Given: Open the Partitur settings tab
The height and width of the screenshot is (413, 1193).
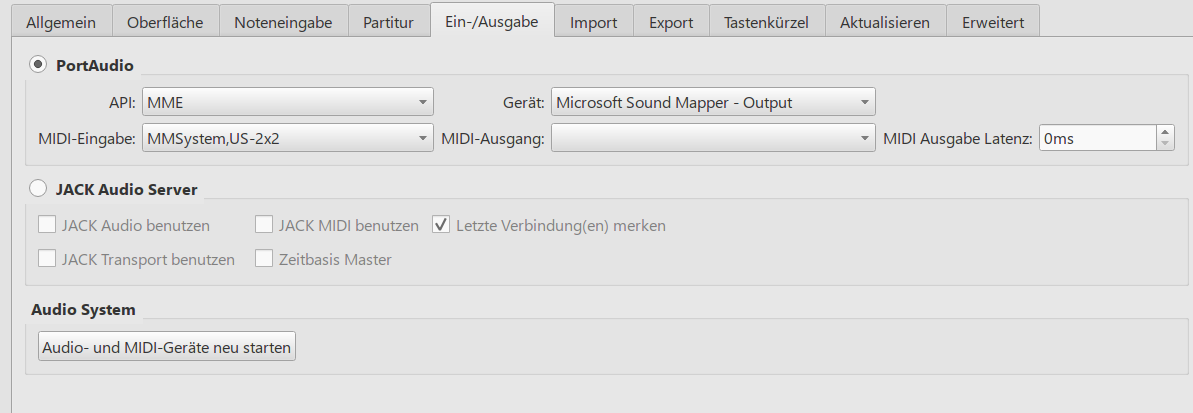Looking at the screenshot, I should pos(388,22).
